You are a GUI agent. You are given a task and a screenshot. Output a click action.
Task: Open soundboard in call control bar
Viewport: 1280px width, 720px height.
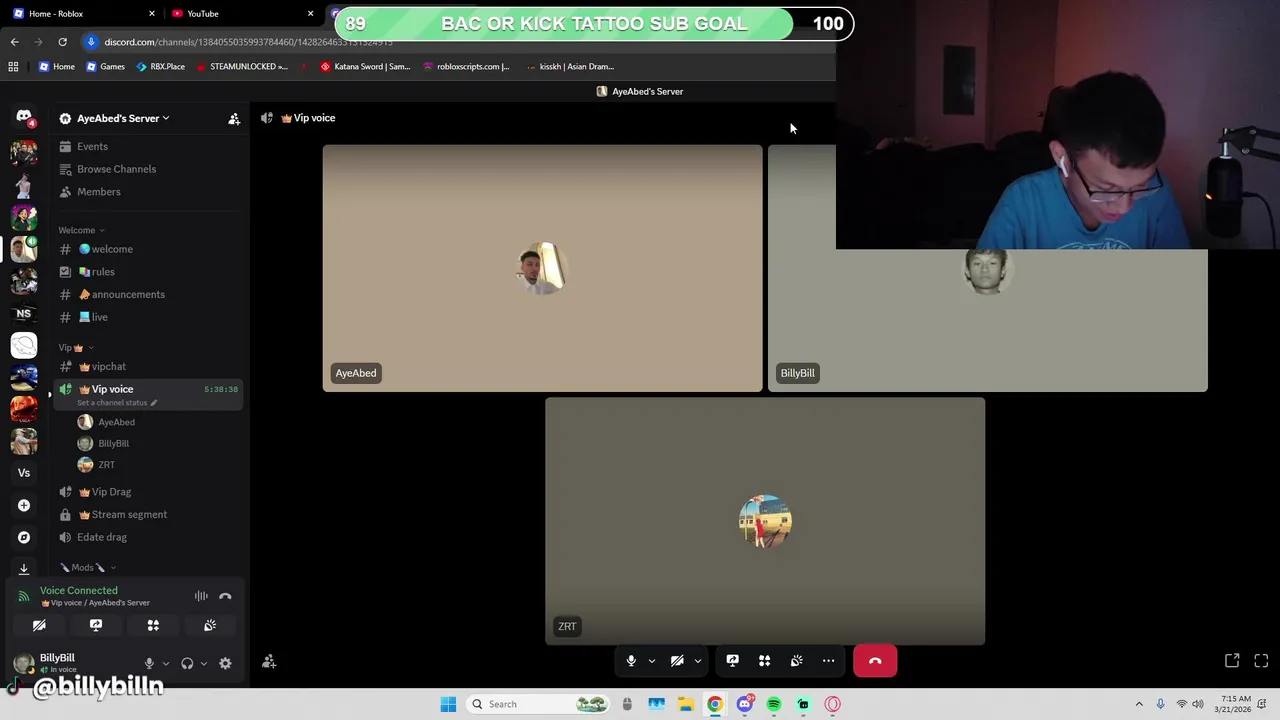point(796,661)
